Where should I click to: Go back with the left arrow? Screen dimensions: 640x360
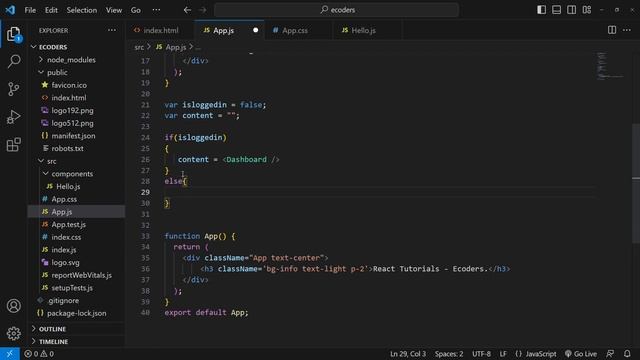click(x=187, y=10)
